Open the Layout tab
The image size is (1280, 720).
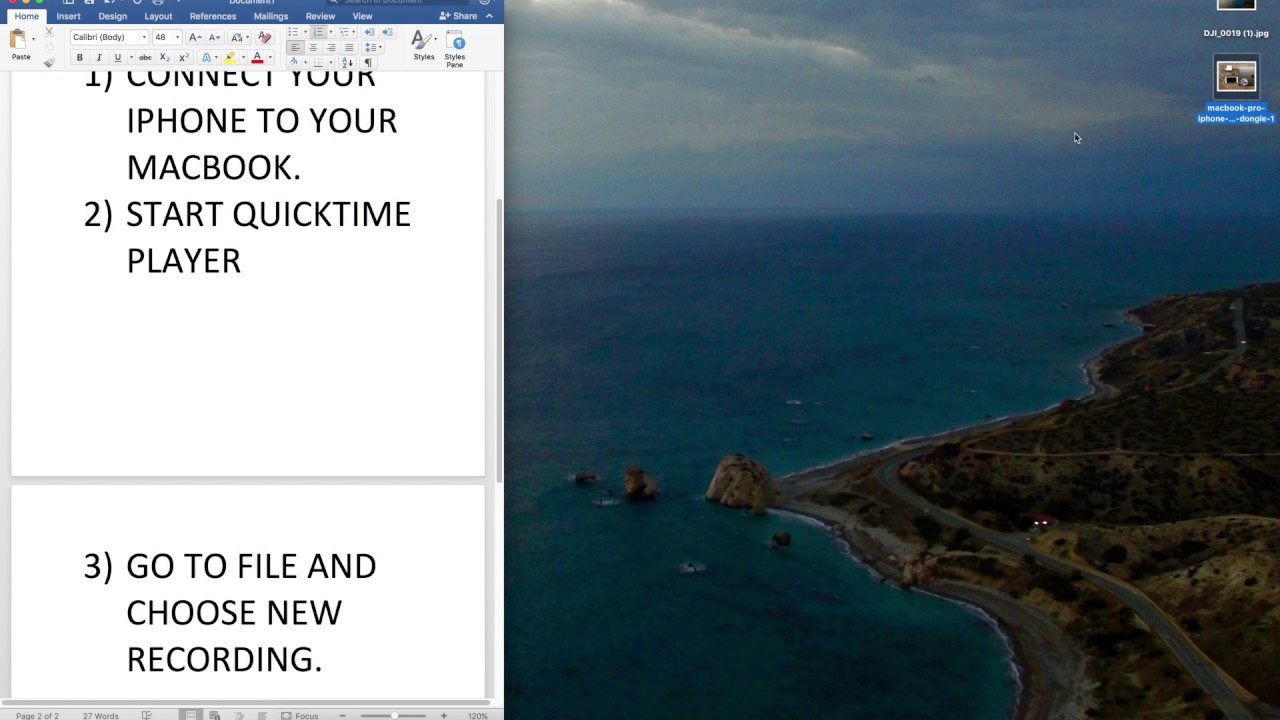[158, 16]
